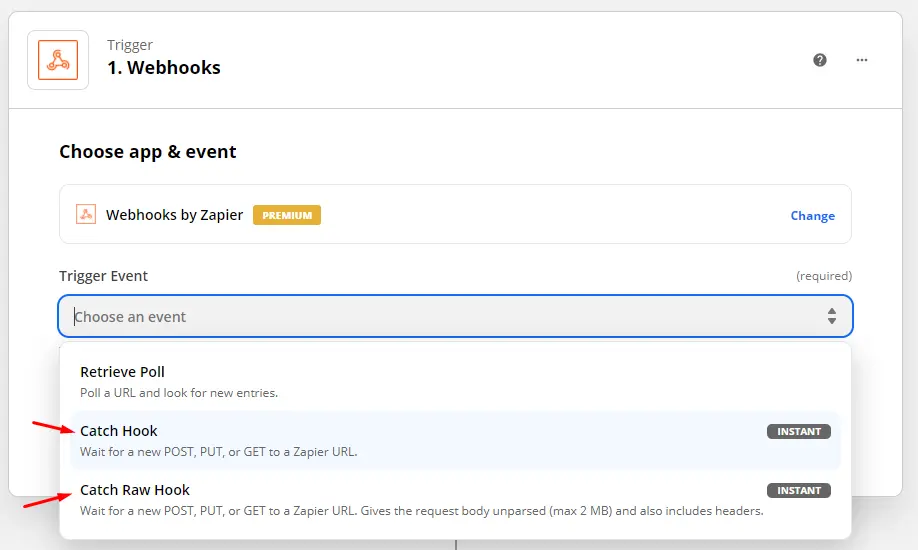
Task: Click Change to switch the app
Action: pyautogui.click(x=813, y=216)
